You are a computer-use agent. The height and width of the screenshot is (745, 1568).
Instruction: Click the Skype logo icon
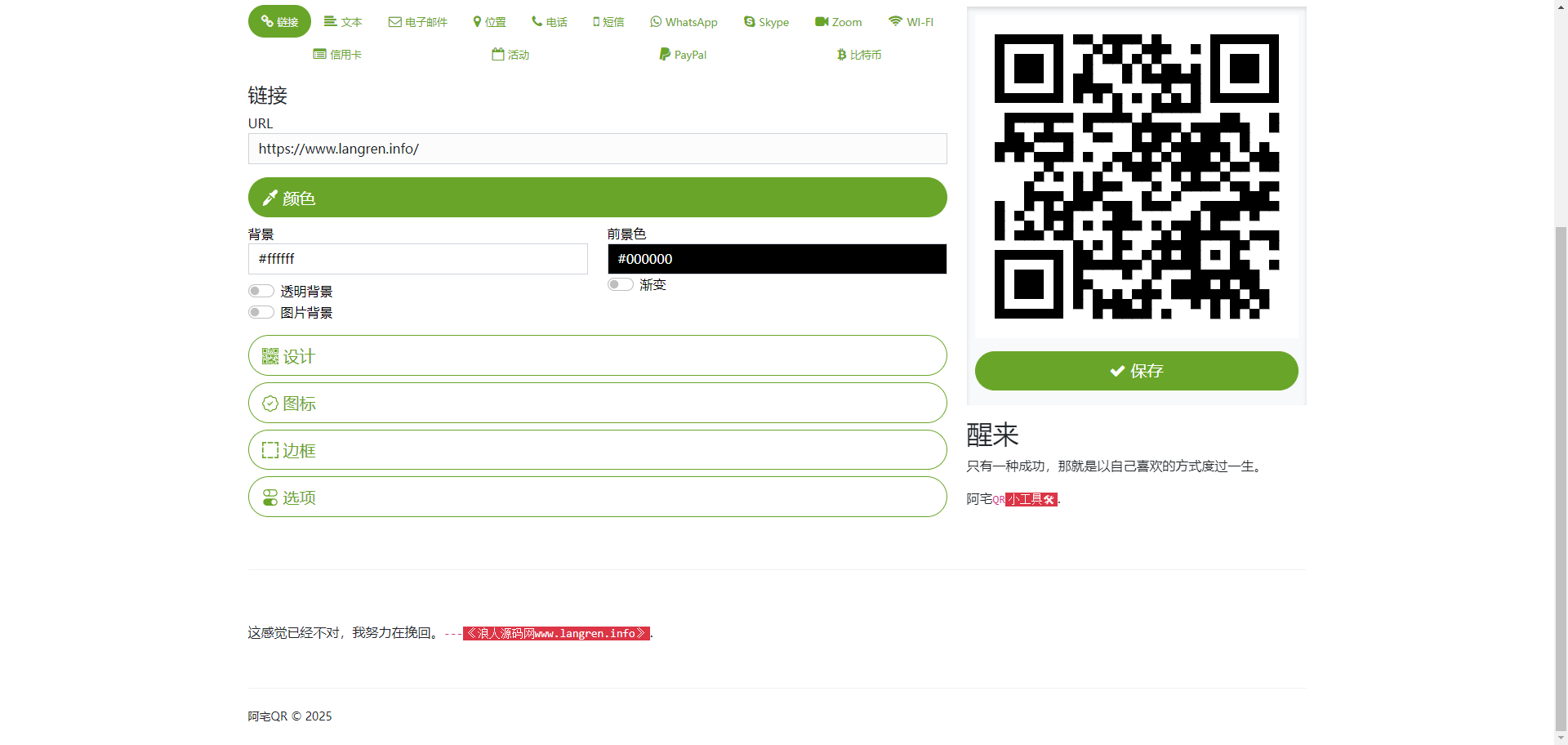tap(750, 22)
